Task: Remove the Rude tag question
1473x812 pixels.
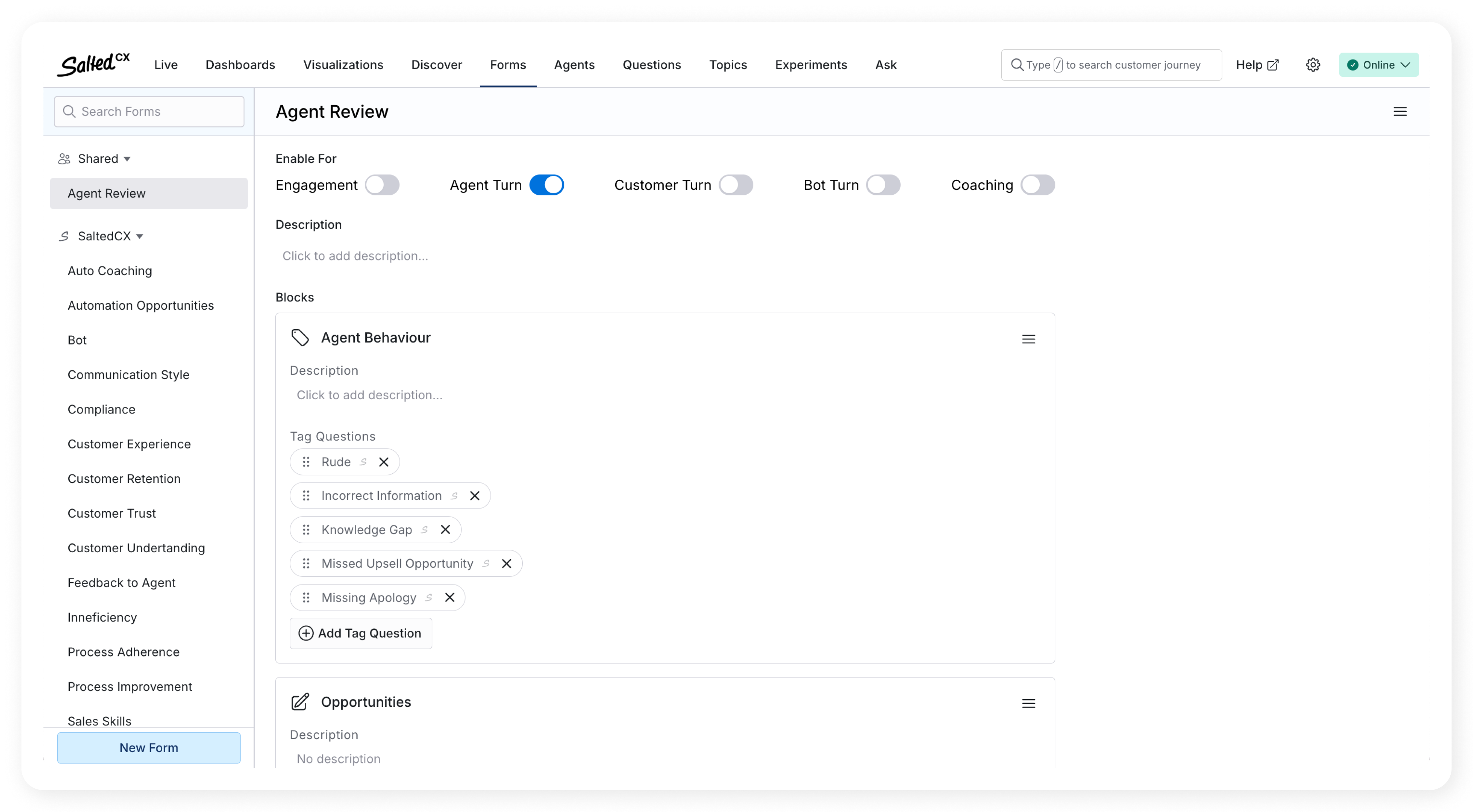Action: click(384, 462)
